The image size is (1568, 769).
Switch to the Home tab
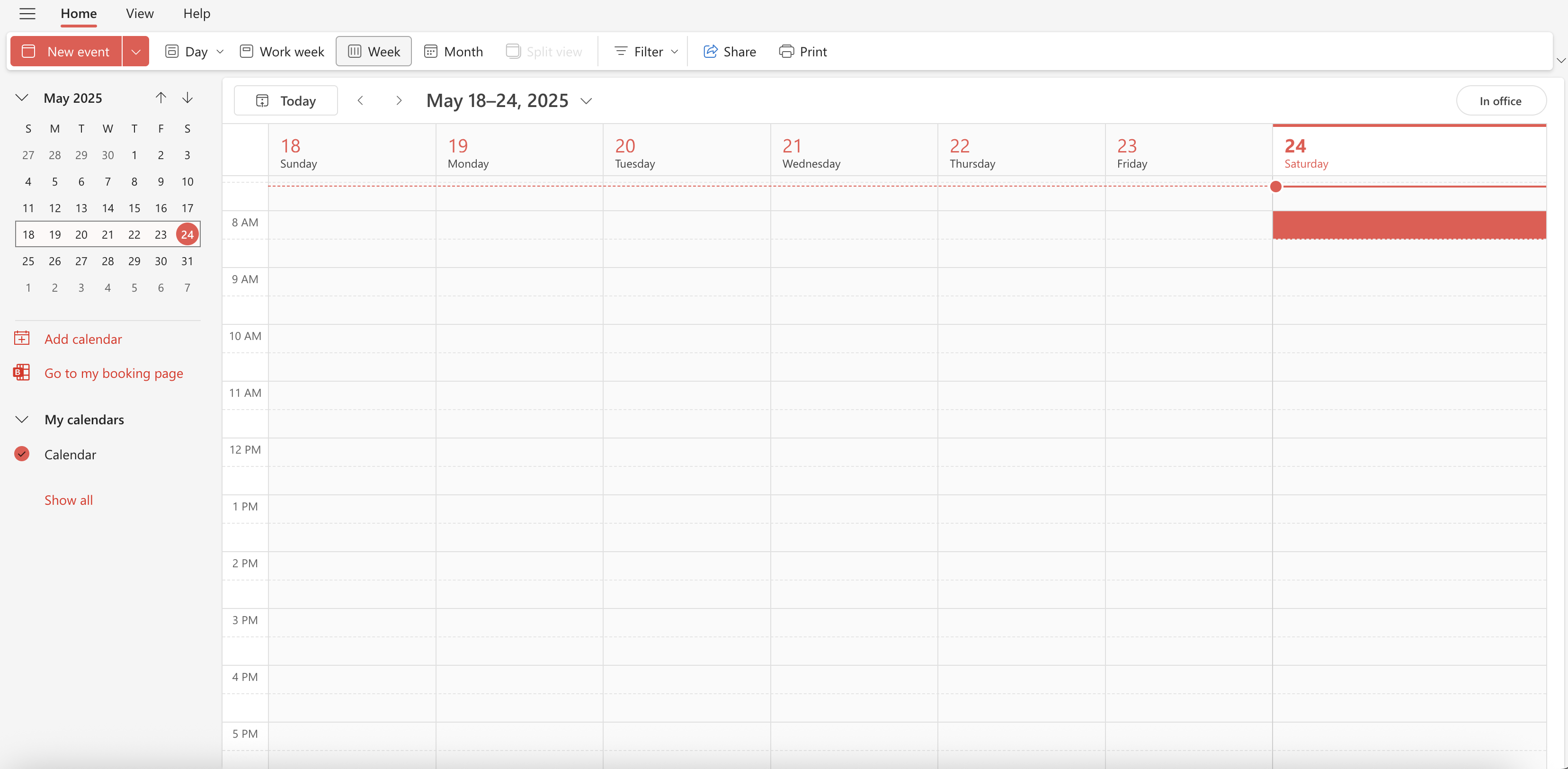[79, 13]
